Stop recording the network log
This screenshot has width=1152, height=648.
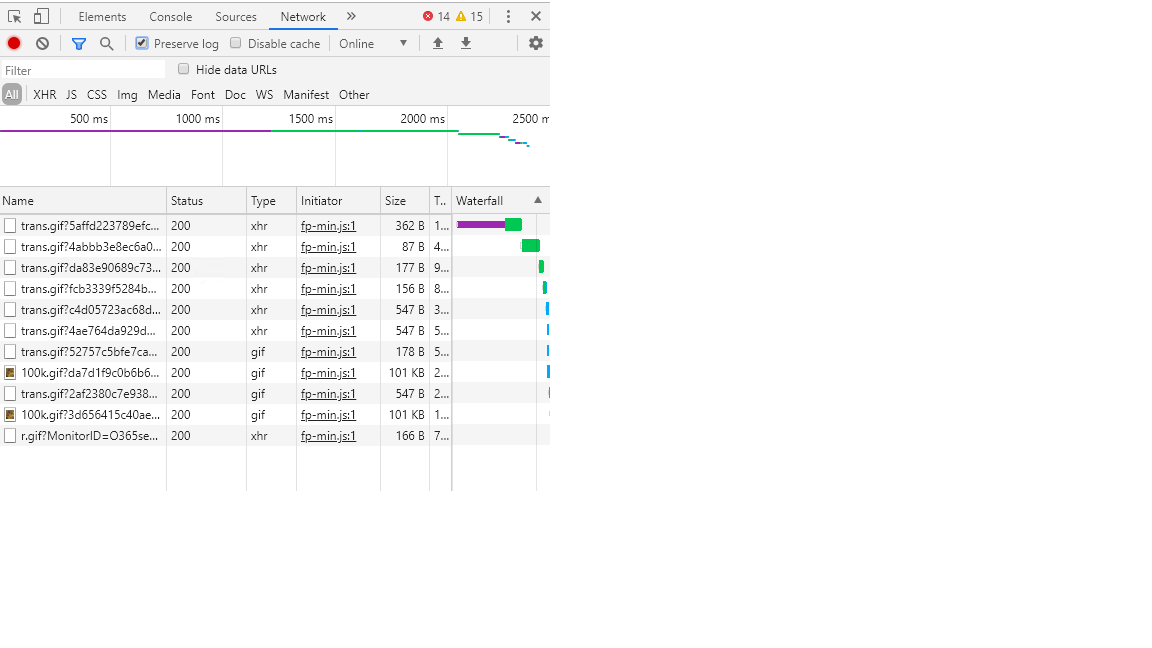pos(14,43)
